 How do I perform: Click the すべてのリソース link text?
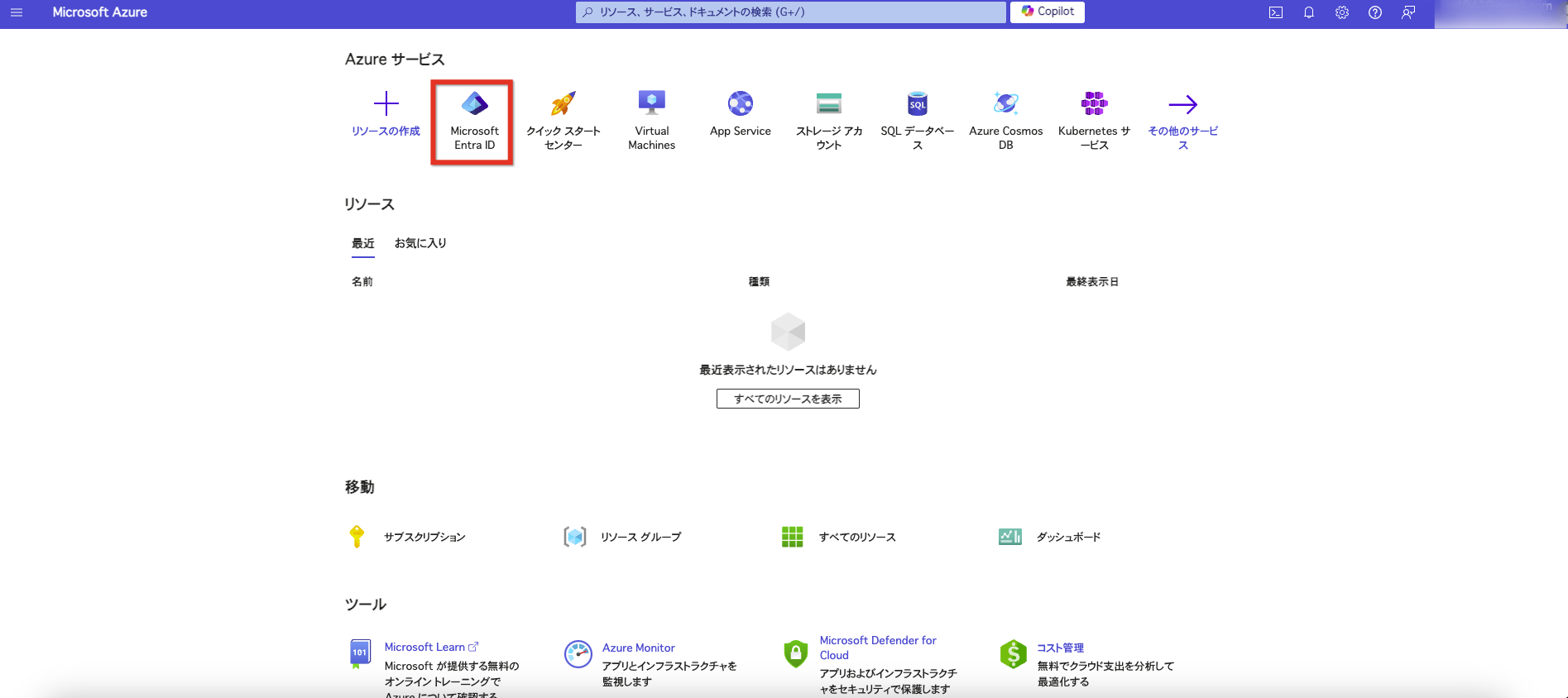[857, 538]
